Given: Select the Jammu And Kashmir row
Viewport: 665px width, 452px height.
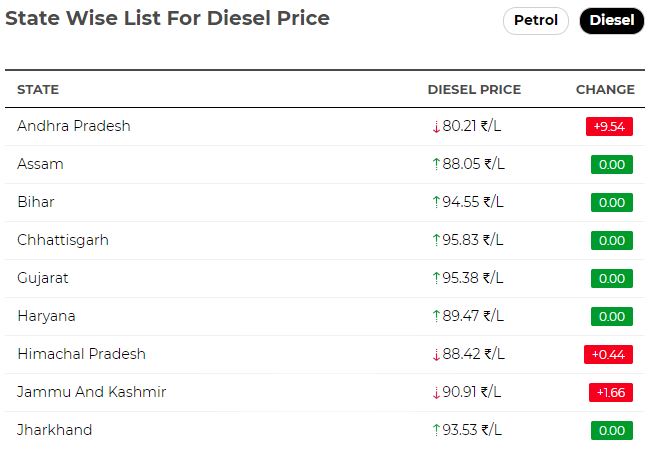Looking at the screenshot, I should [325, 392].
